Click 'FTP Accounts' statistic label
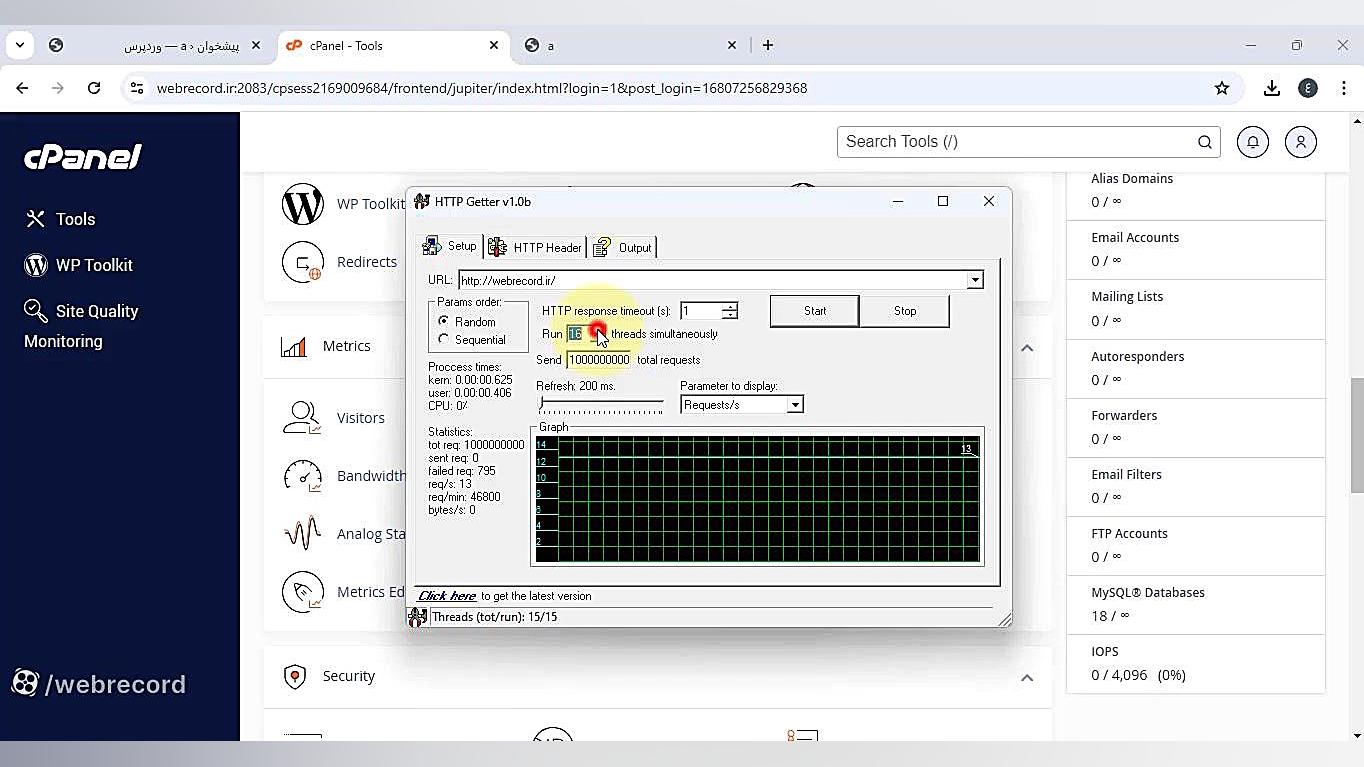The height and width of the screenshot is (767, 1364). pos(1129,534)
